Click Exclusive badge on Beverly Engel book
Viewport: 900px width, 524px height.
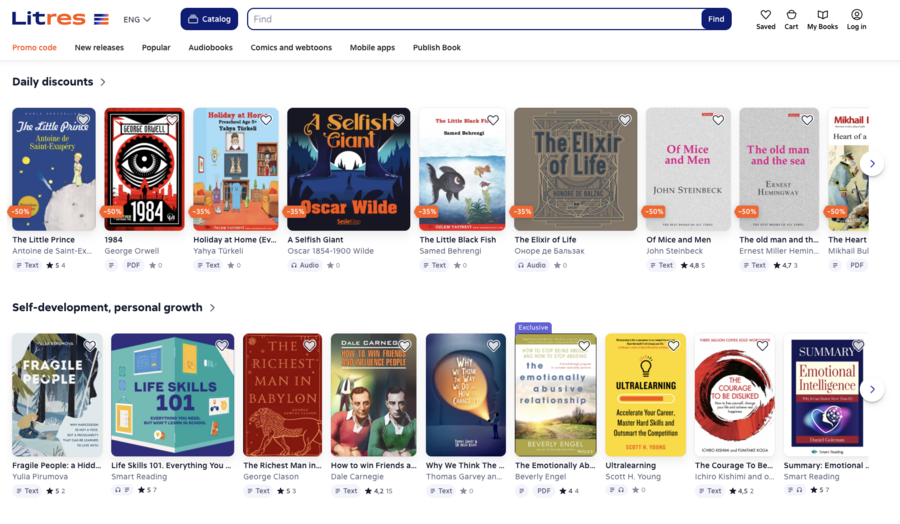[533, 328]
